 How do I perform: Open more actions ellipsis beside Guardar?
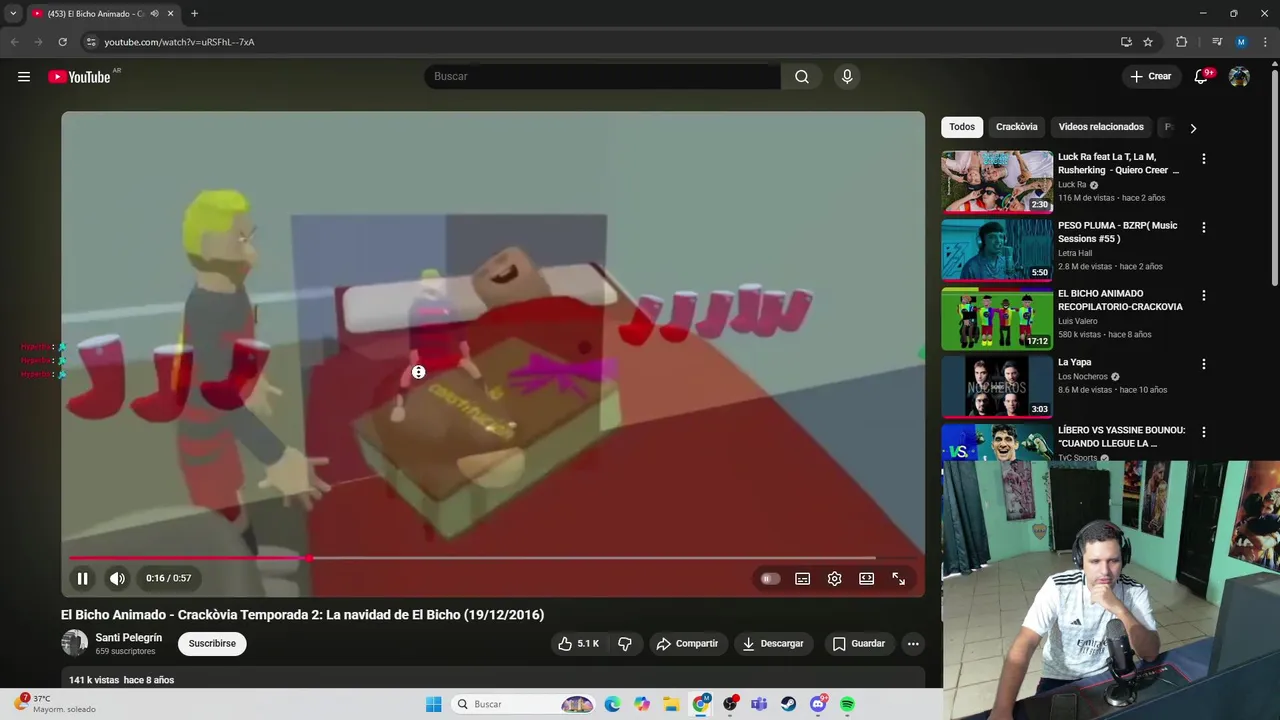(x=913, y=644)
